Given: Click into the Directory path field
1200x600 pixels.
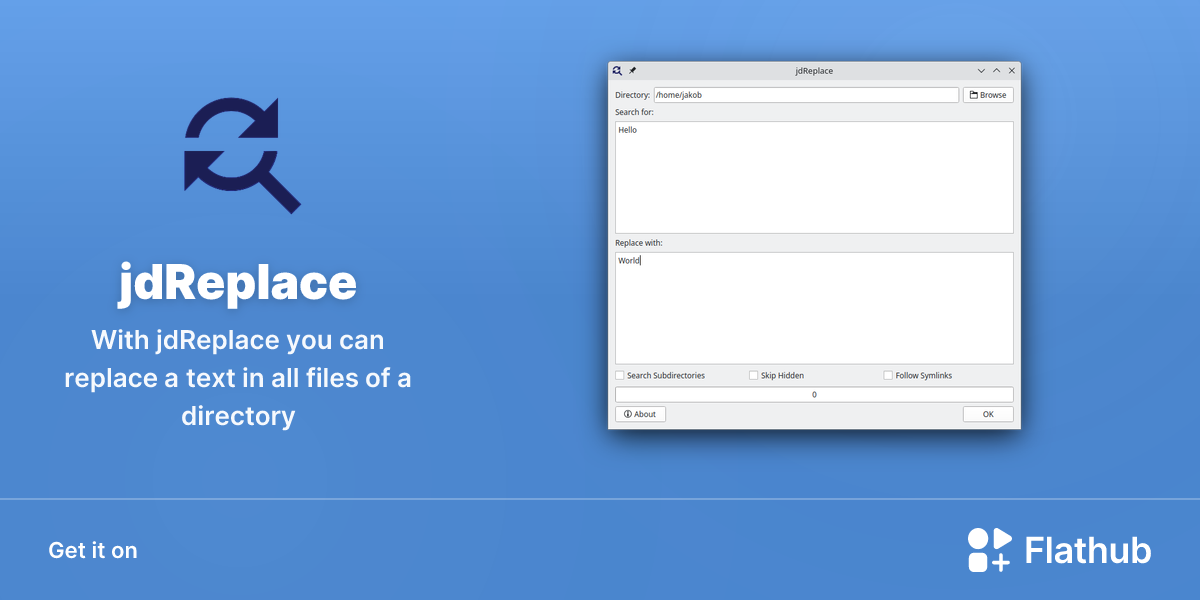Looking at the screenshot, I should coord(806,95).
